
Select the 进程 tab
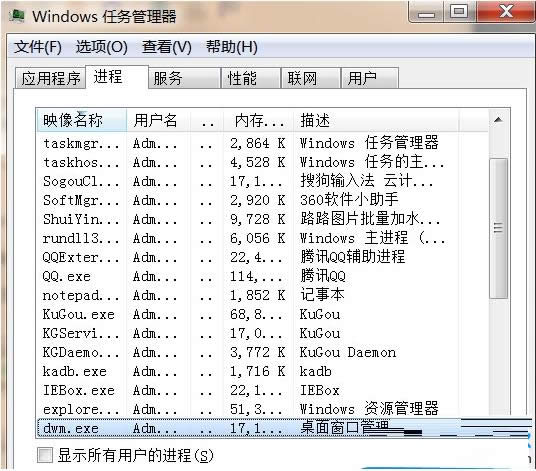point(117,77)
